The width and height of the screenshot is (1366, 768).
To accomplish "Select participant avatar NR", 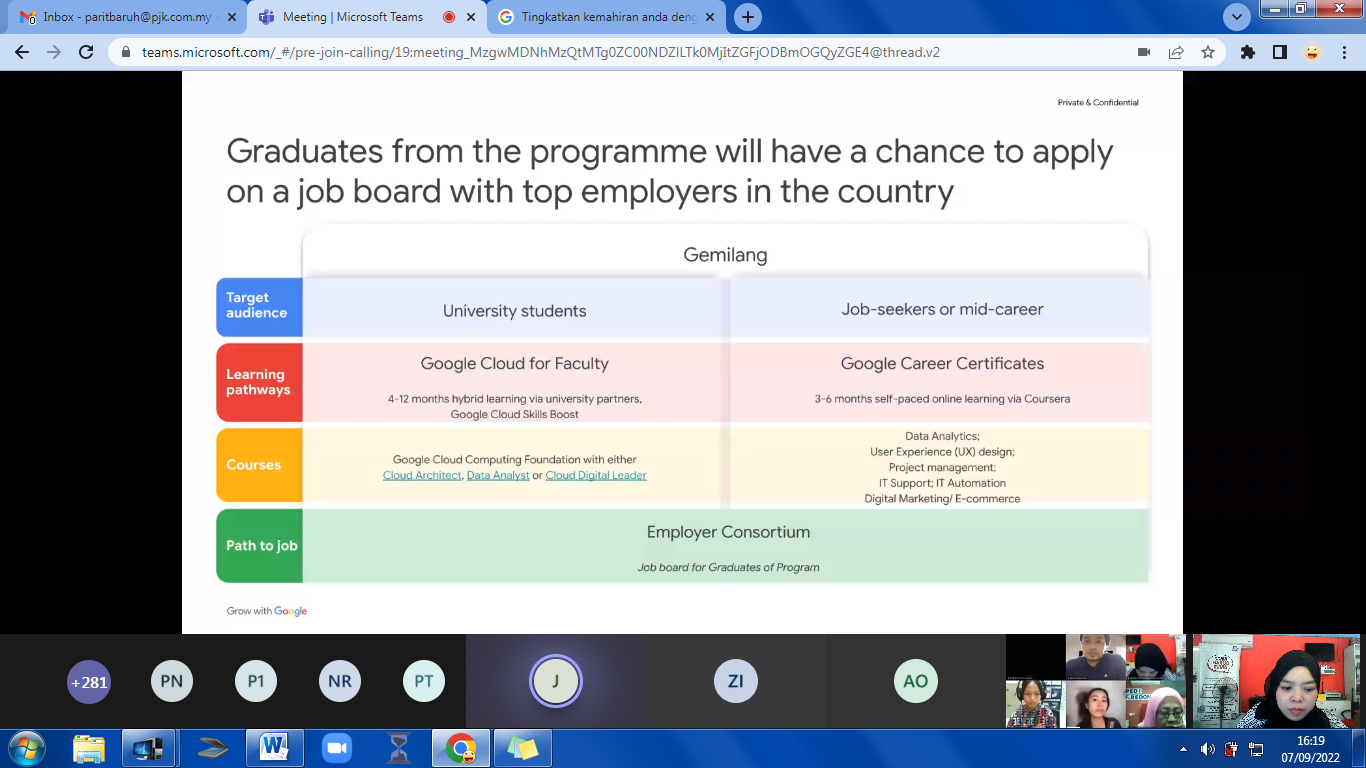I will pyautogui.click(x=340, y=682).
